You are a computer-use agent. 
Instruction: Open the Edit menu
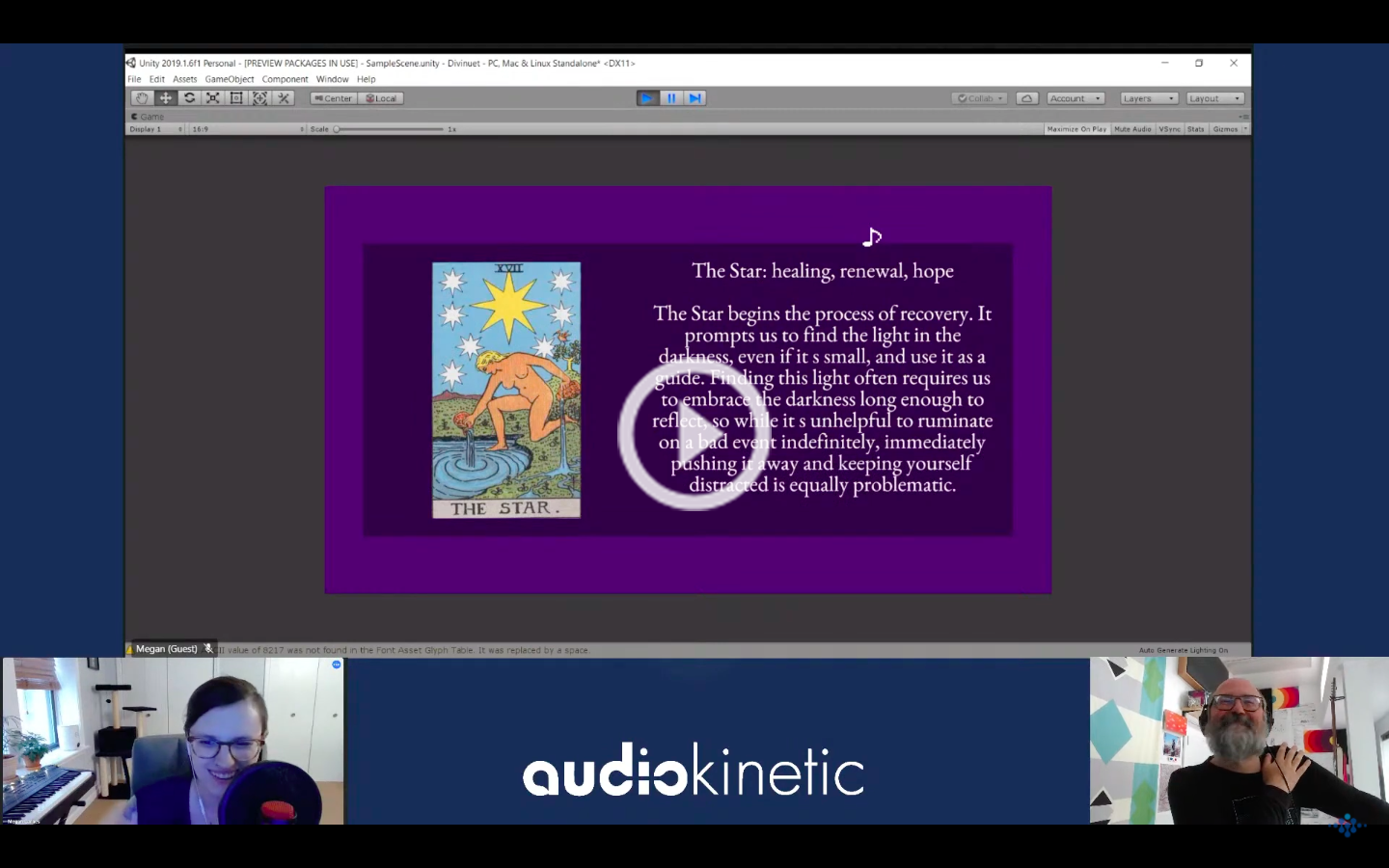[157, 79]
